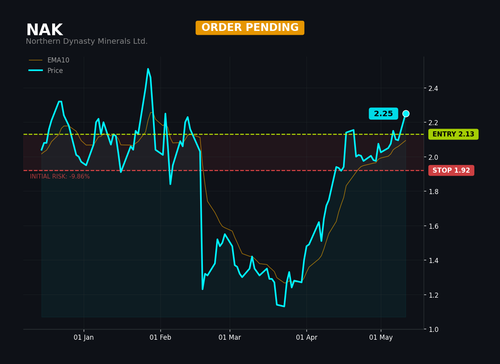Click the 2.0 price axis label
Image resolution: width=500 pixels, height=364 pixels.
coord(433,157)
